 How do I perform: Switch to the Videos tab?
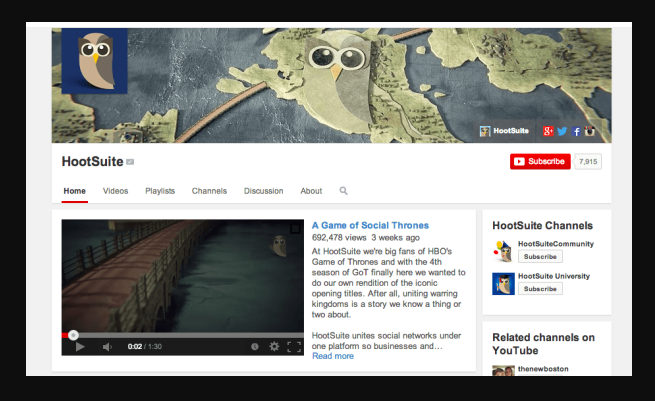point(115,191)
